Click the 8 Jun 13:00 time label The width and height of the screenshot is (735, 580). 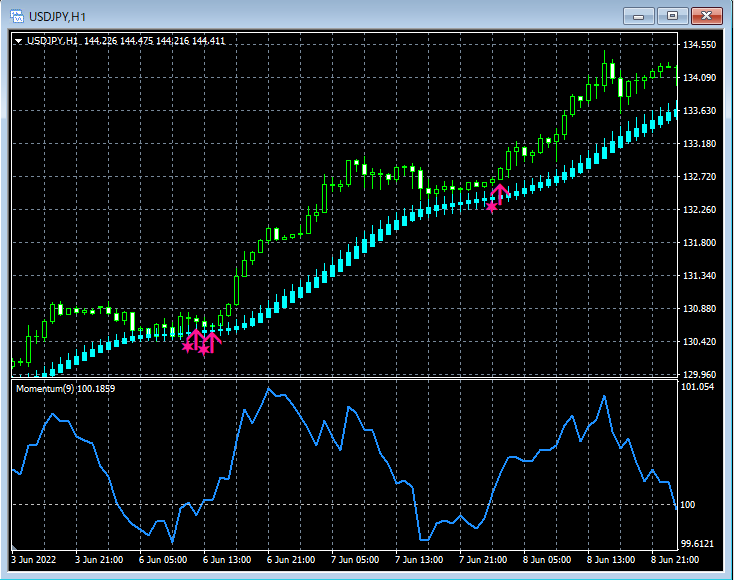point(611,560)
